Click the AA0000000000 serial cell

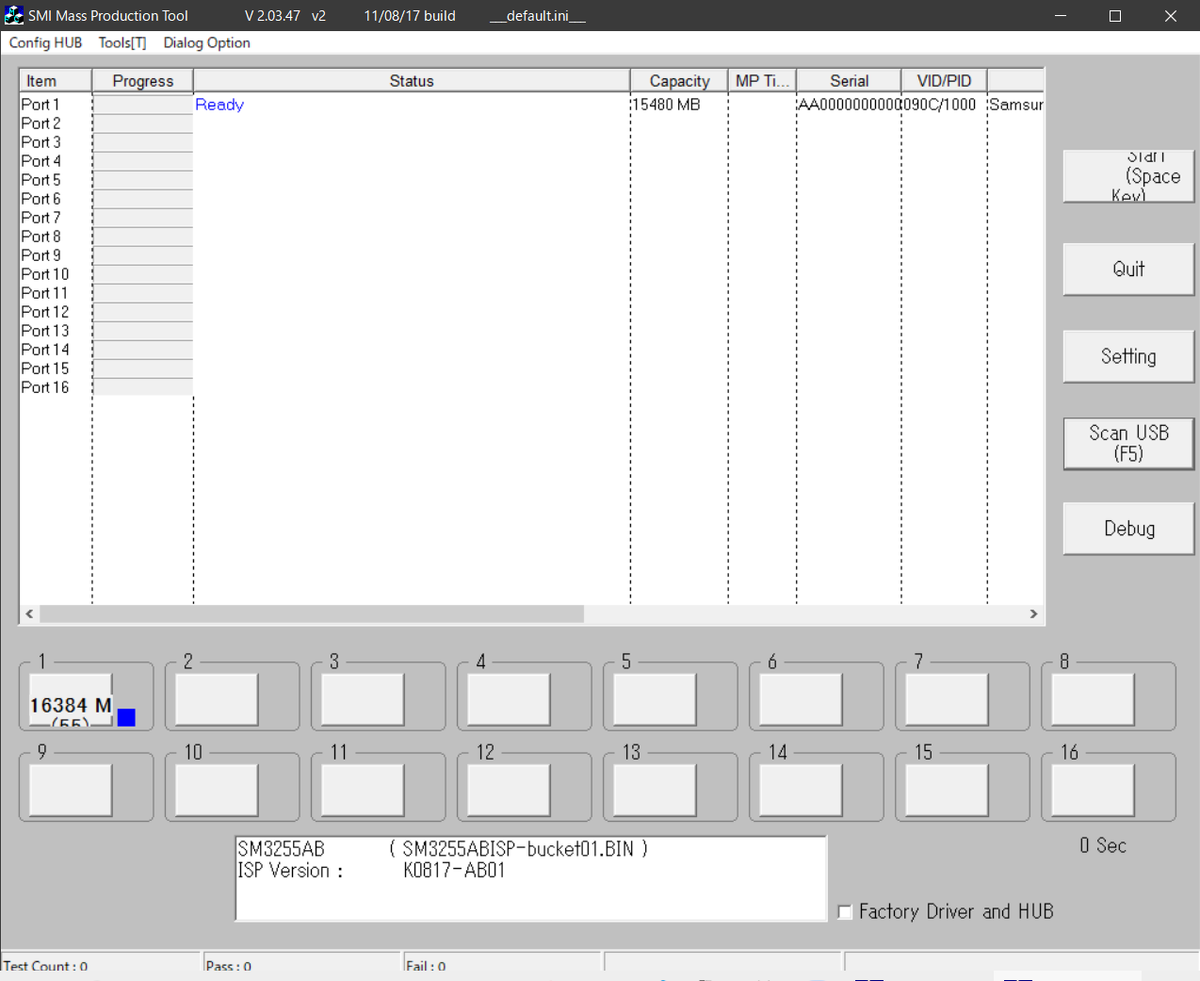click(x=849, y=104)
